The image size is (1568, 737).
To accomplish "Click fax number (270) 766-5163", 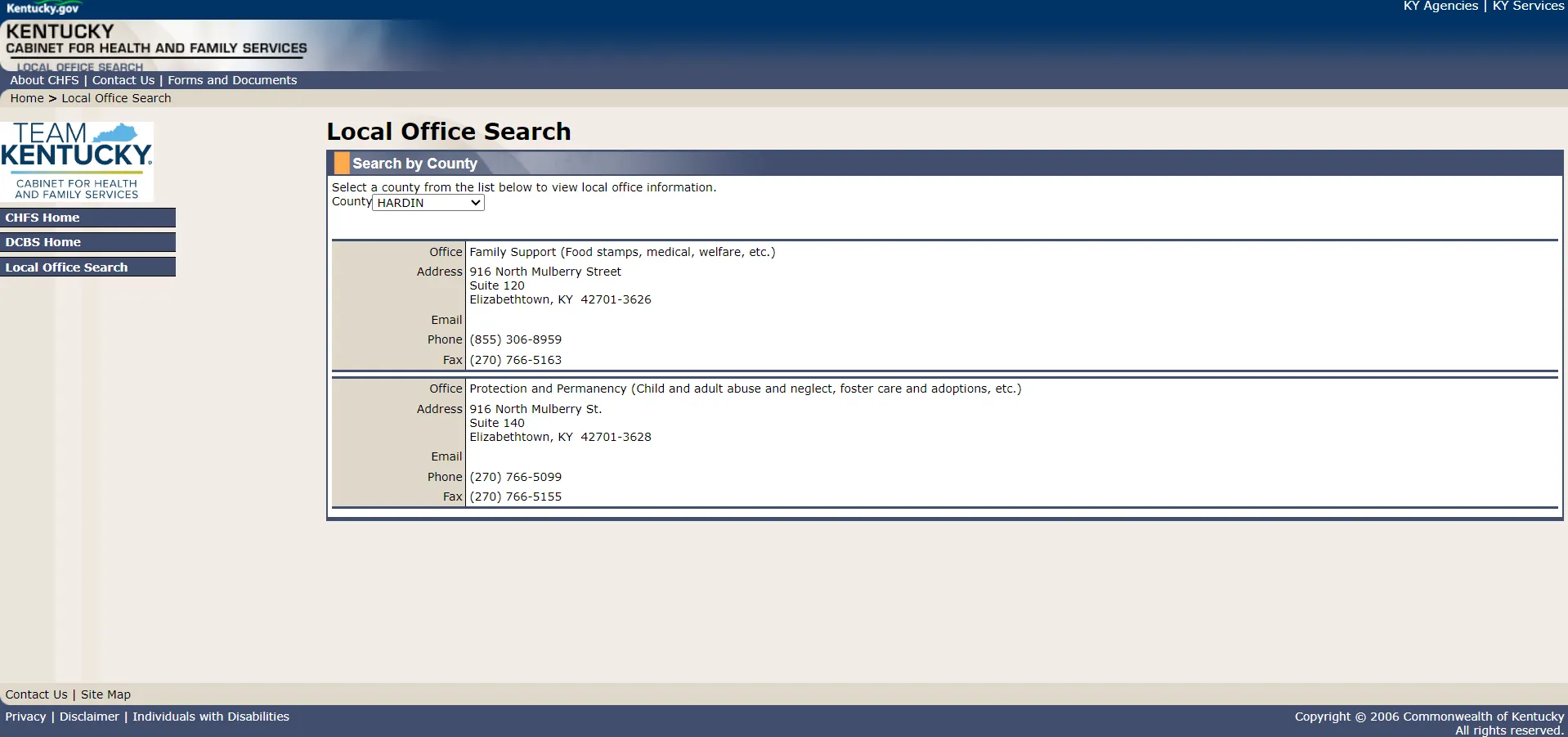I will pyautogui.click(x=515, y=360).
